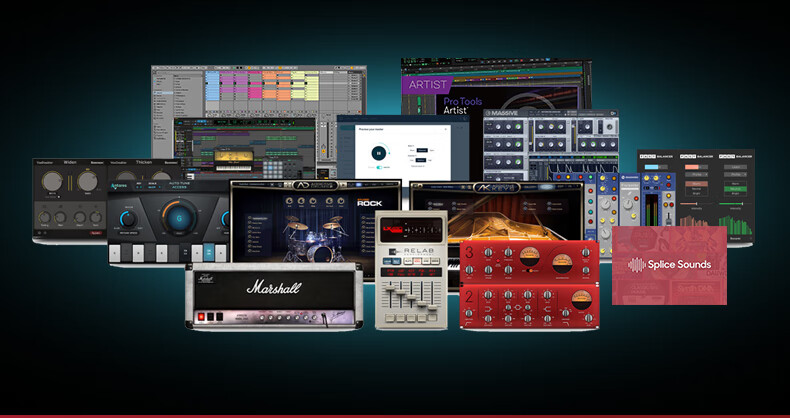
Task: Open the profile dropdown in the middle Balancer panel
Action: (695, 174)
